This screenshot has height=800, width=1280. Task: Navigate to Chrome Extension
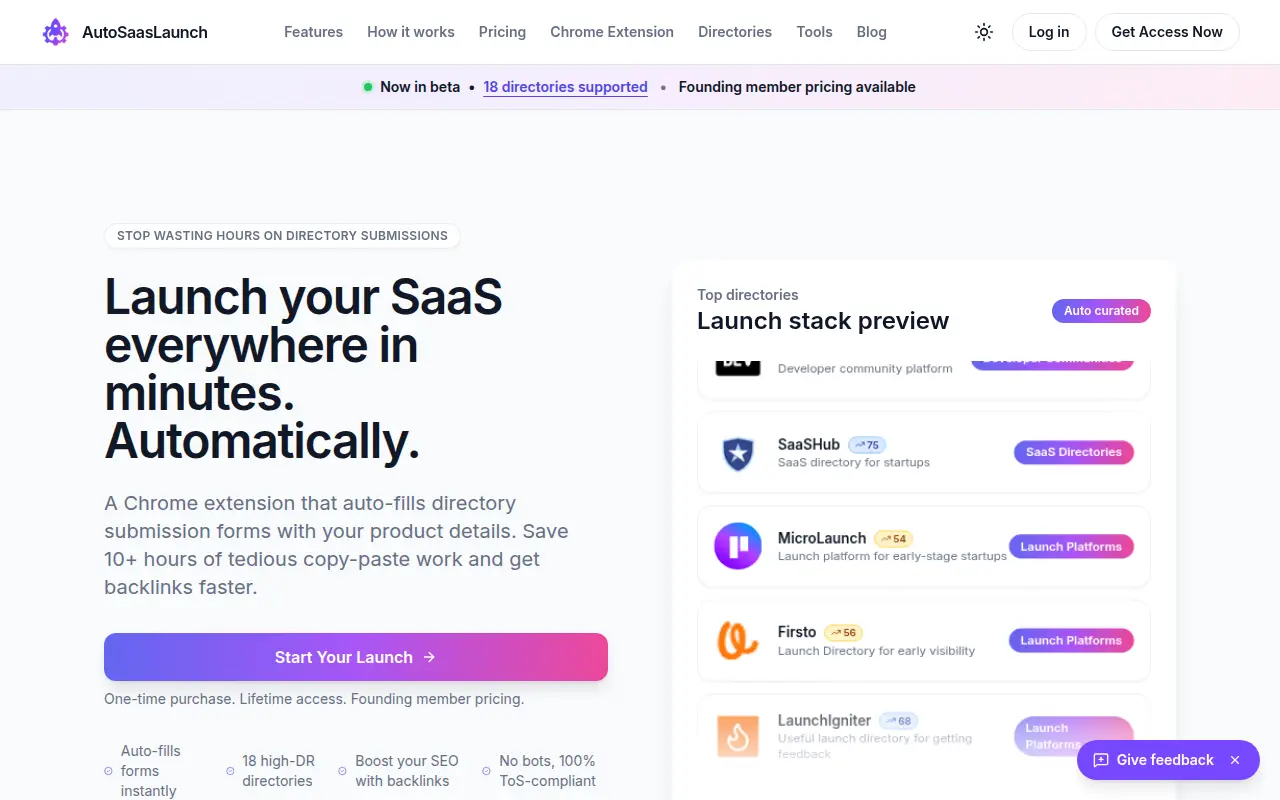click(612, 32)
